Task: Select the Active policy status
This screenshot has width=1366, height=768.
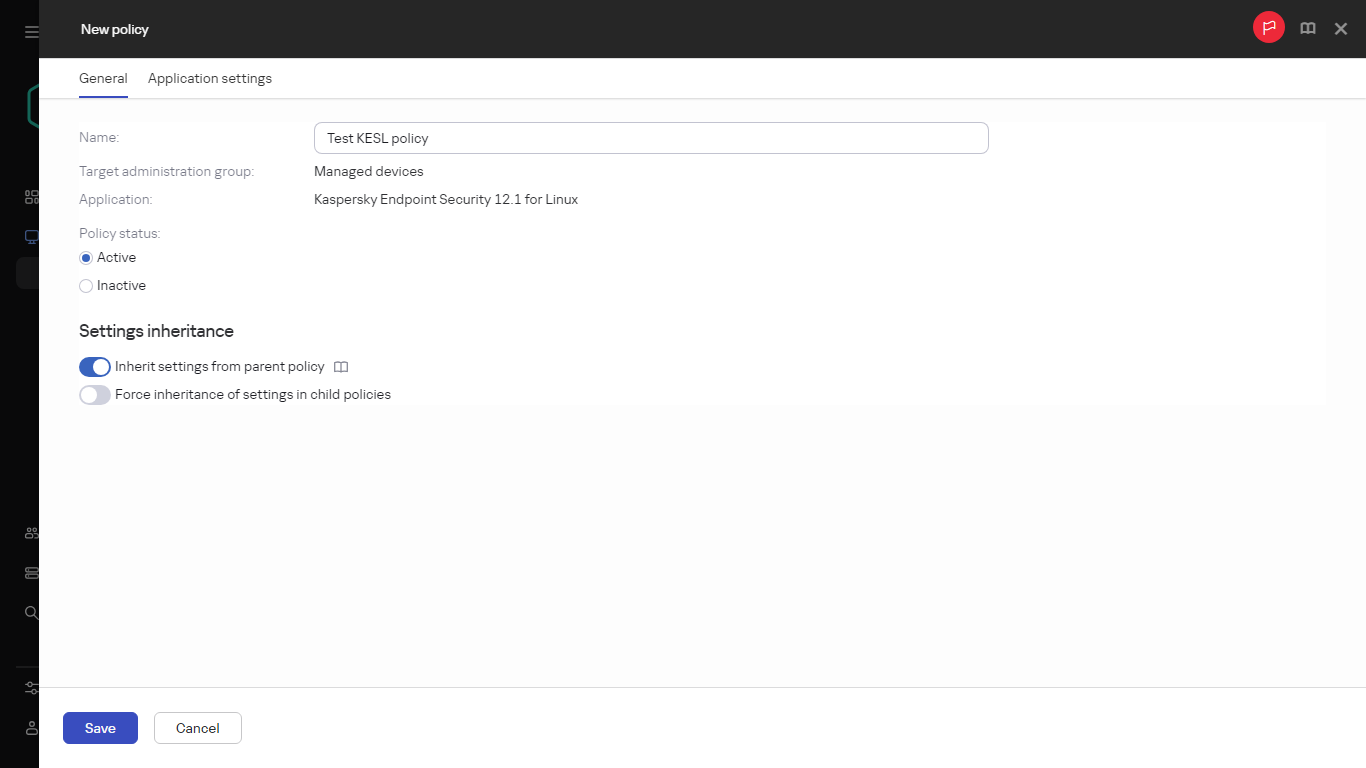Action: pos(86,257)
